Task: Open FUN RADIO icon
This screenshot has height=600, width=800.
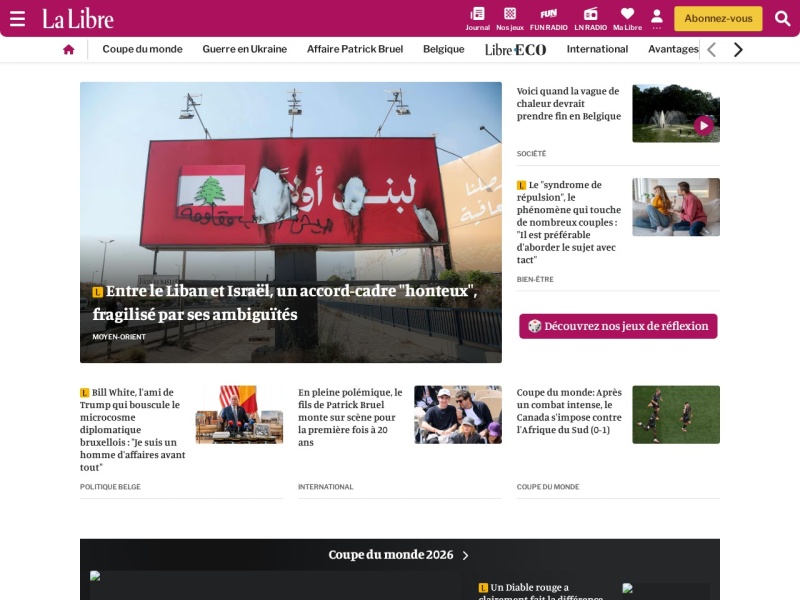Action: (548, 19)
